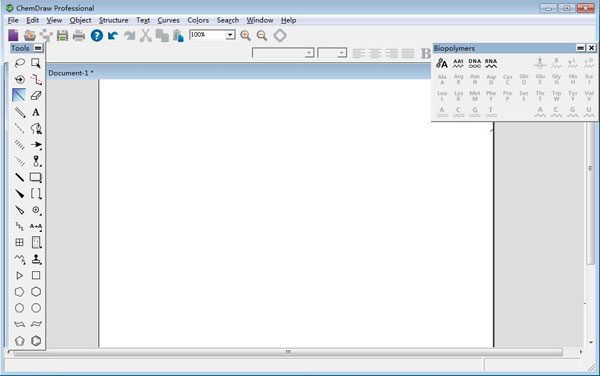The width and height of the screenshot is (600, 376).
Task: Collapse the Biopolymers panel
Action: (580, 48)
